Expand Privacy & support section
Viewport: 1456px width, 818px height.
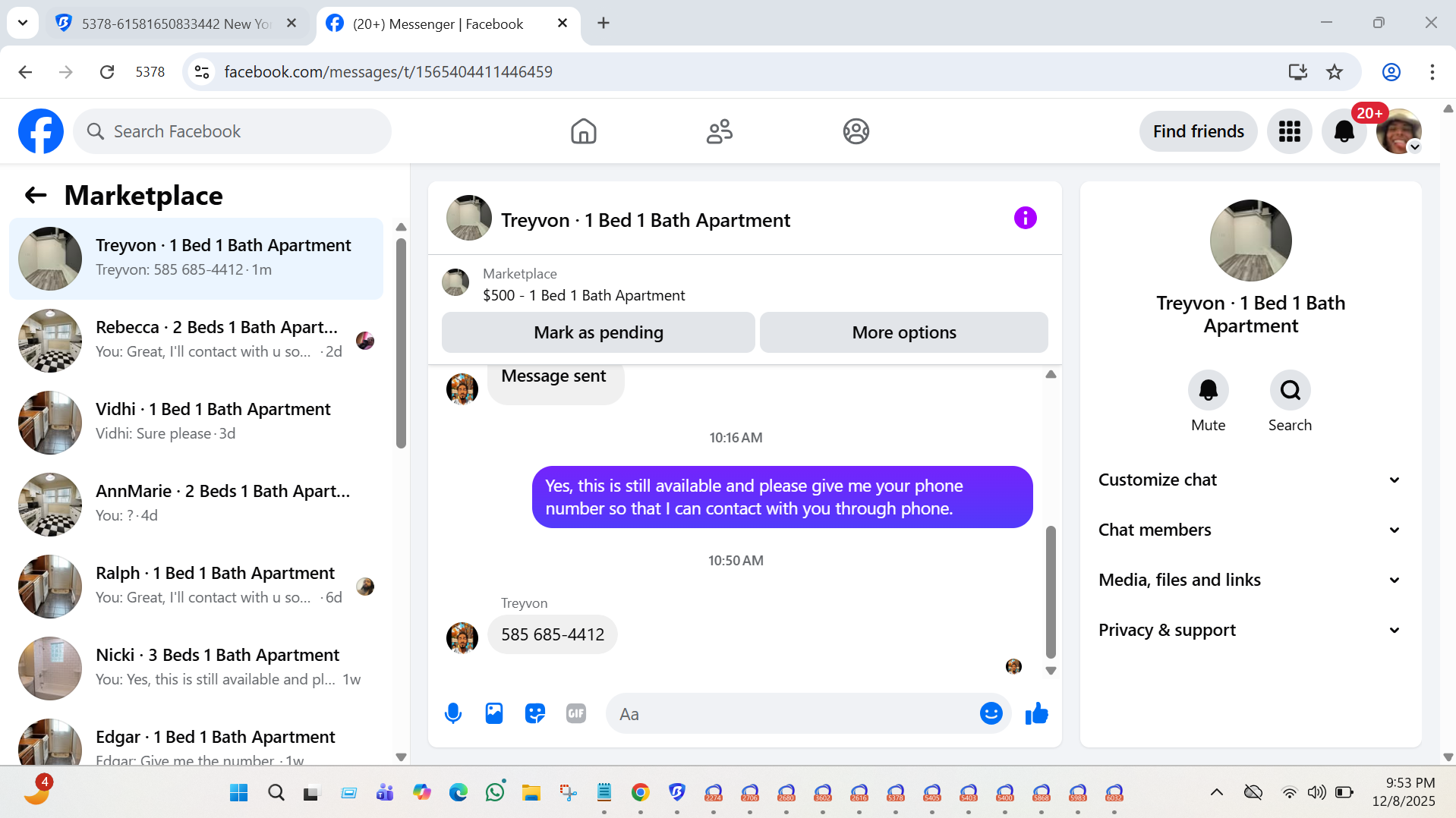[x=1250, y=630]
